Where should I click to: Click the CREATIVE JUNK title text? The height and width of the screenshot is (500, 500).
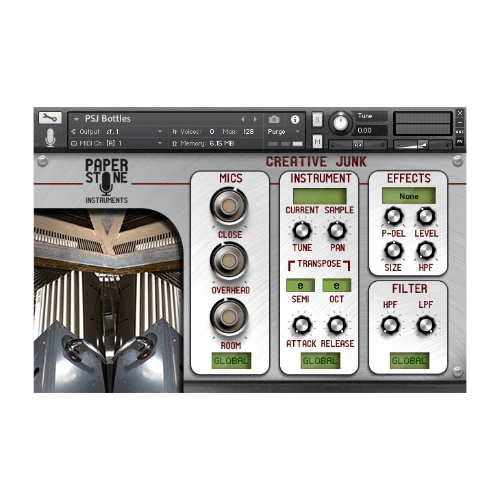tap(316, 162)
